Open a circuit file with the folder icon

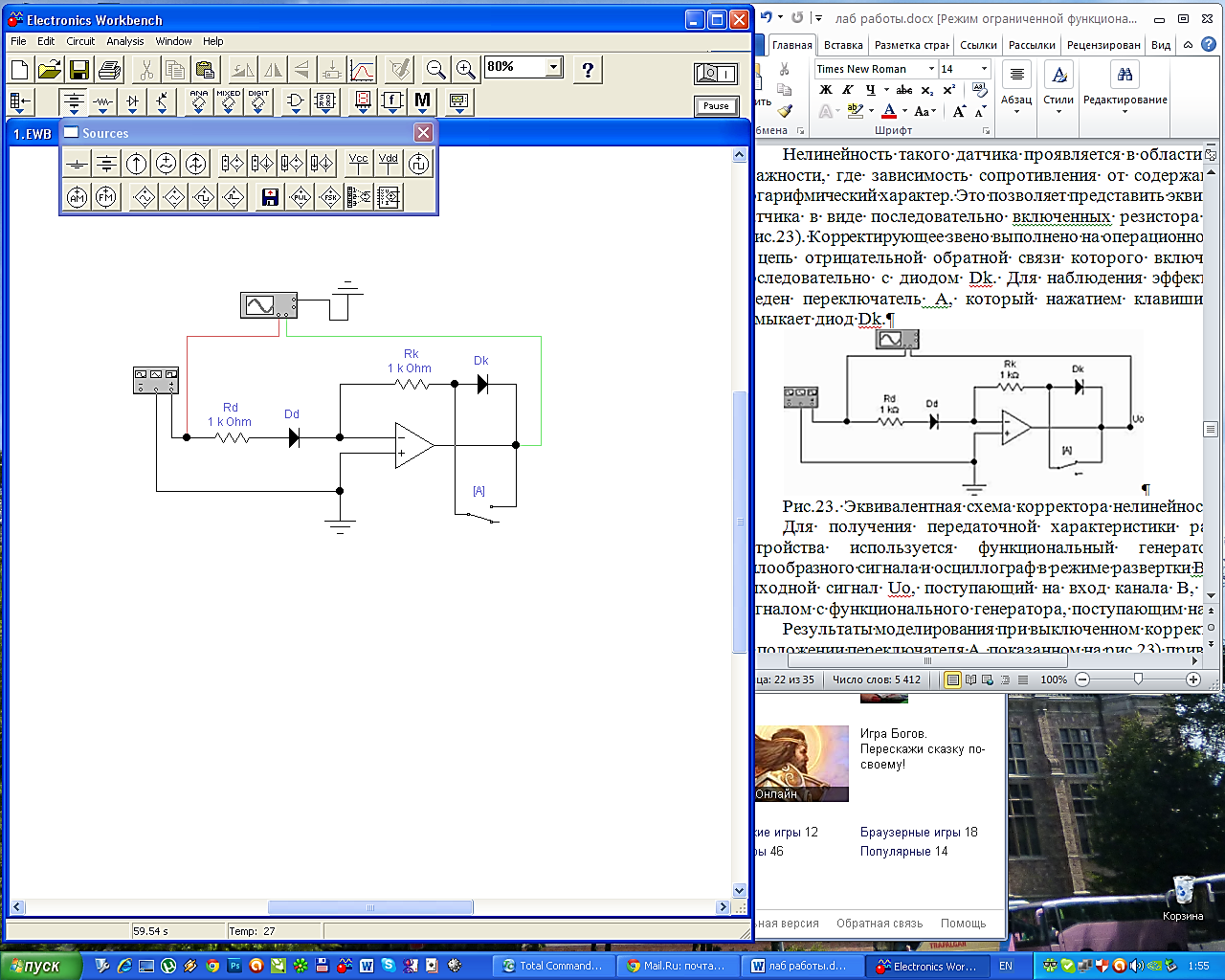pos(50,70)
